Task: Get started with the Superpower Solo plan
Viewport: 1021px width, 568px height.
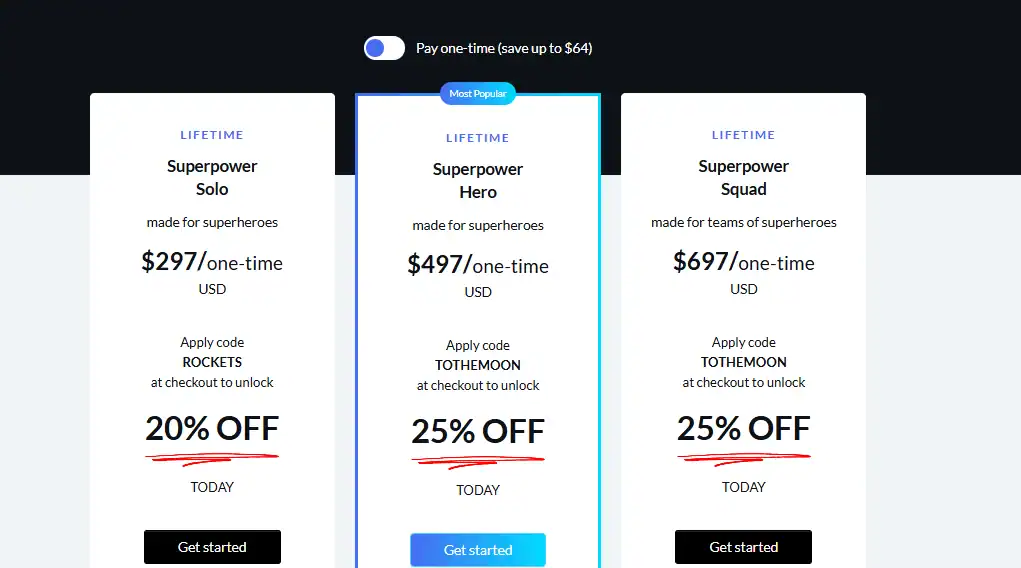Action: (212, 547)
